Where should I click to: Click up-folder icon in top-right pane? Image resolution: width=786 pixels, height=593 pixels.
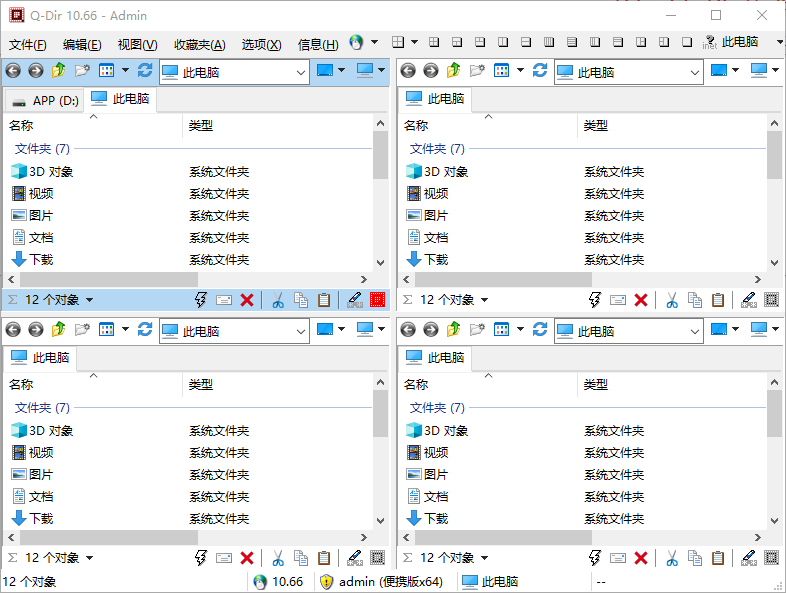(453, 71)
